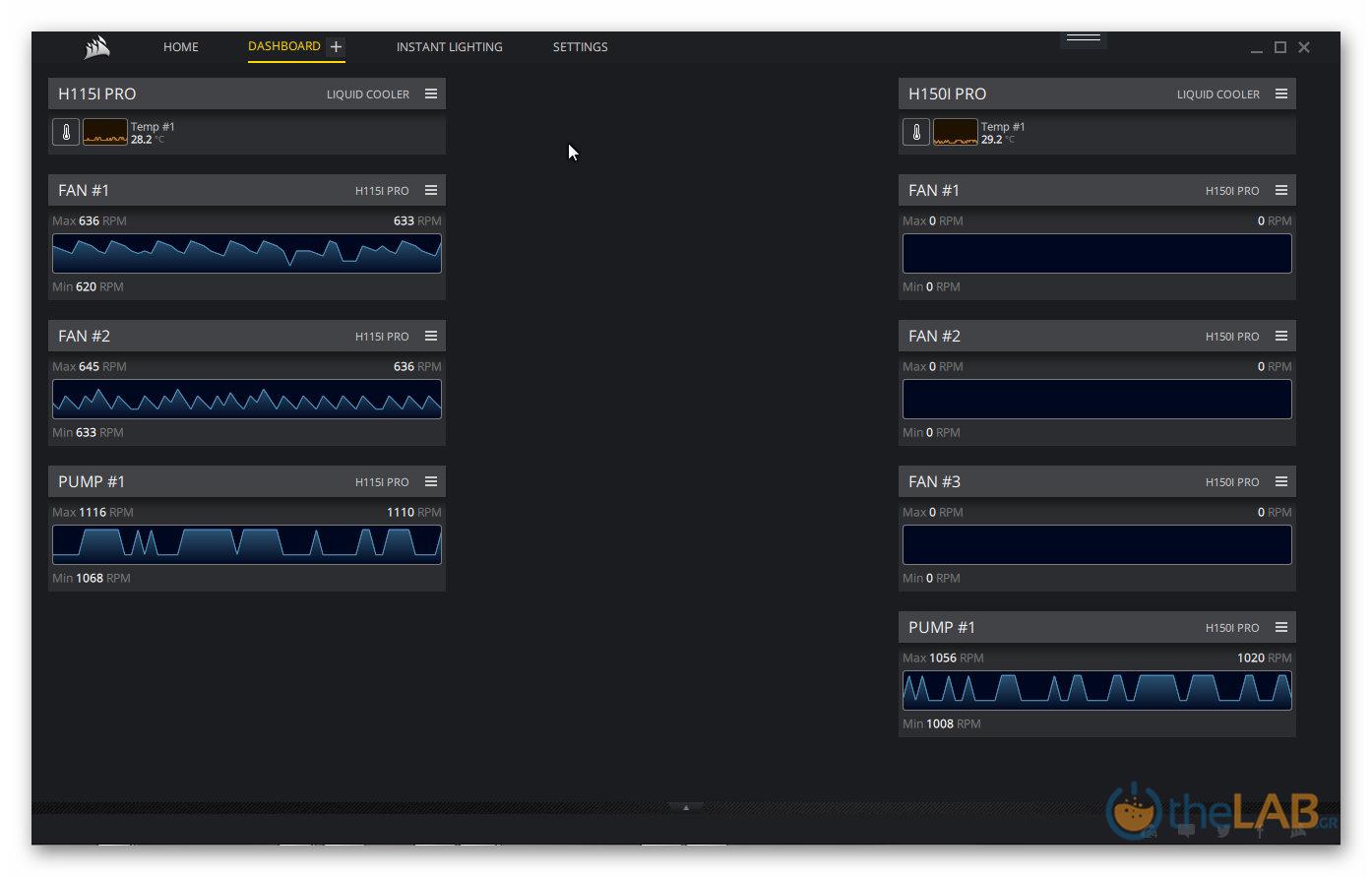Viewport: 1372px width, 877px height.
Task: Click the Max 645 RPM label
Action: pyautogui.click(x=90, y=366)
